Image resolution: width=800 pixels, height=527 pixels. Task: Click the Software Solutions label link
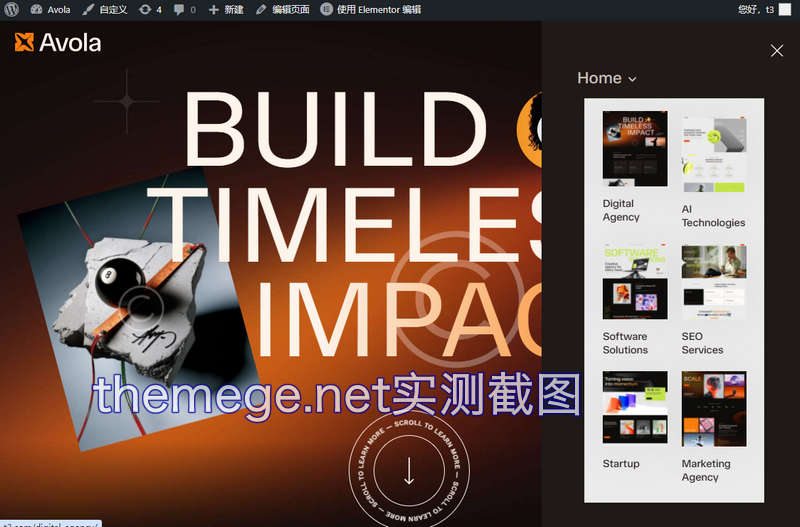tap(625, 343)
